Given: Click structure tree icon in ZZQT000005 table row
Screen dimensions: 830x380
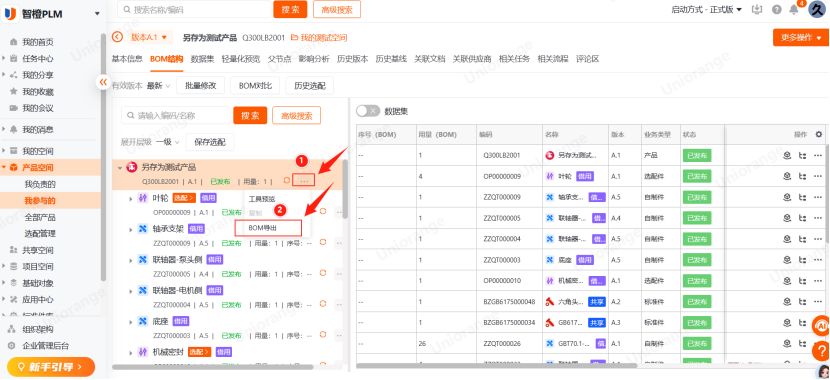Looking at the screenshot, I should [x=802, y=218].
